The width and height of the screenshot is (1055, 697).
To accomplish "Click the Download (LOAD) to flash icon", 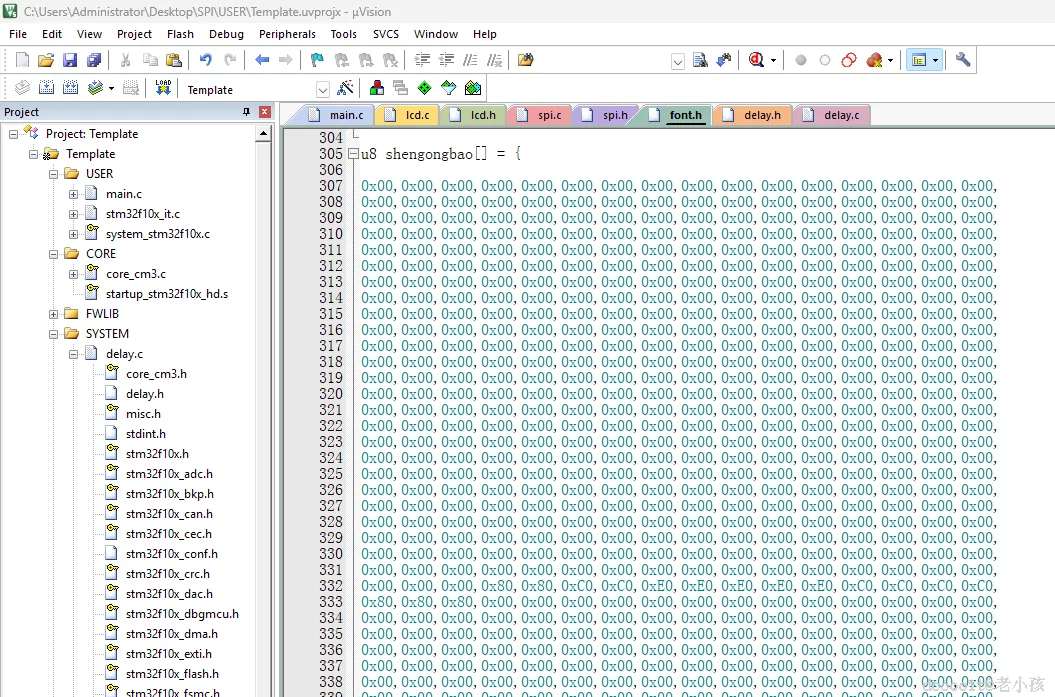I will pyautogui.click(x=162, y=88).
